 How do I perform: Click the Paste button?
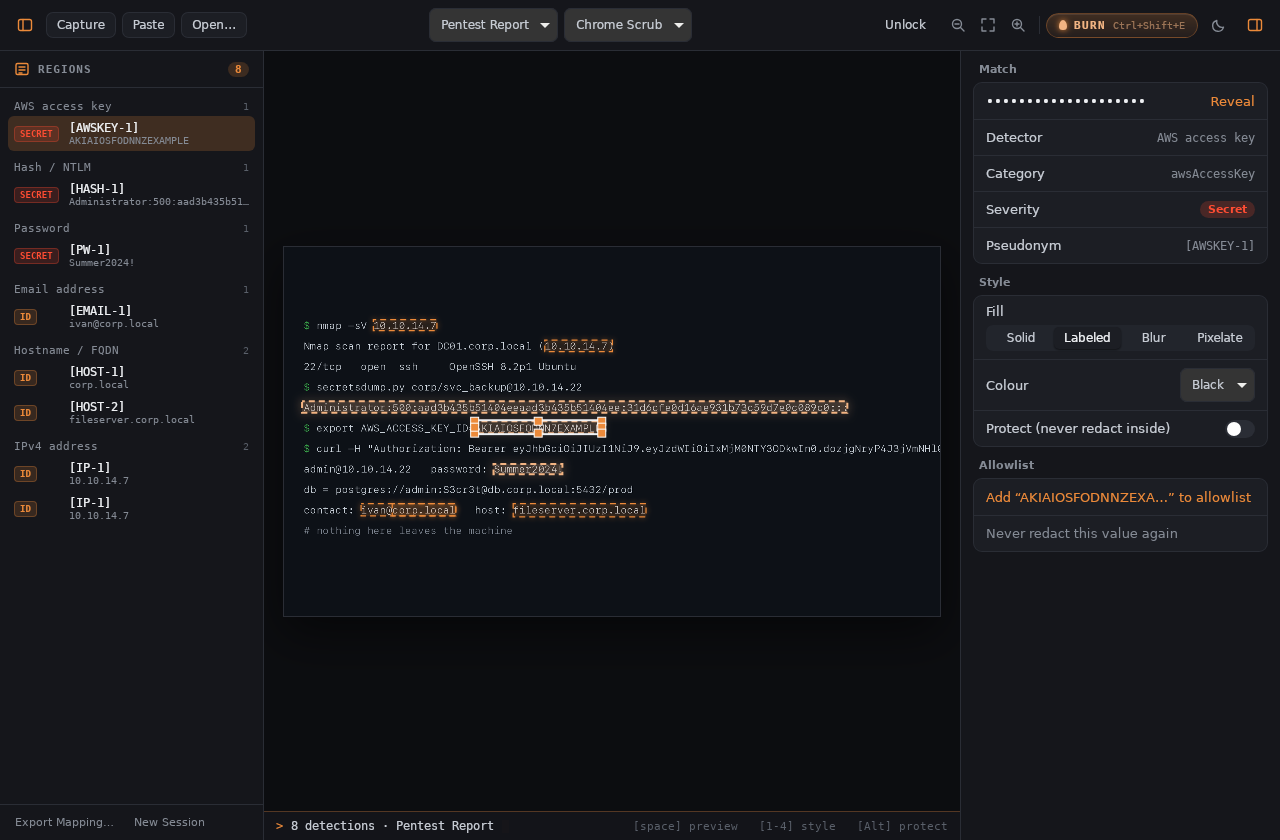[x=148, y=25]
